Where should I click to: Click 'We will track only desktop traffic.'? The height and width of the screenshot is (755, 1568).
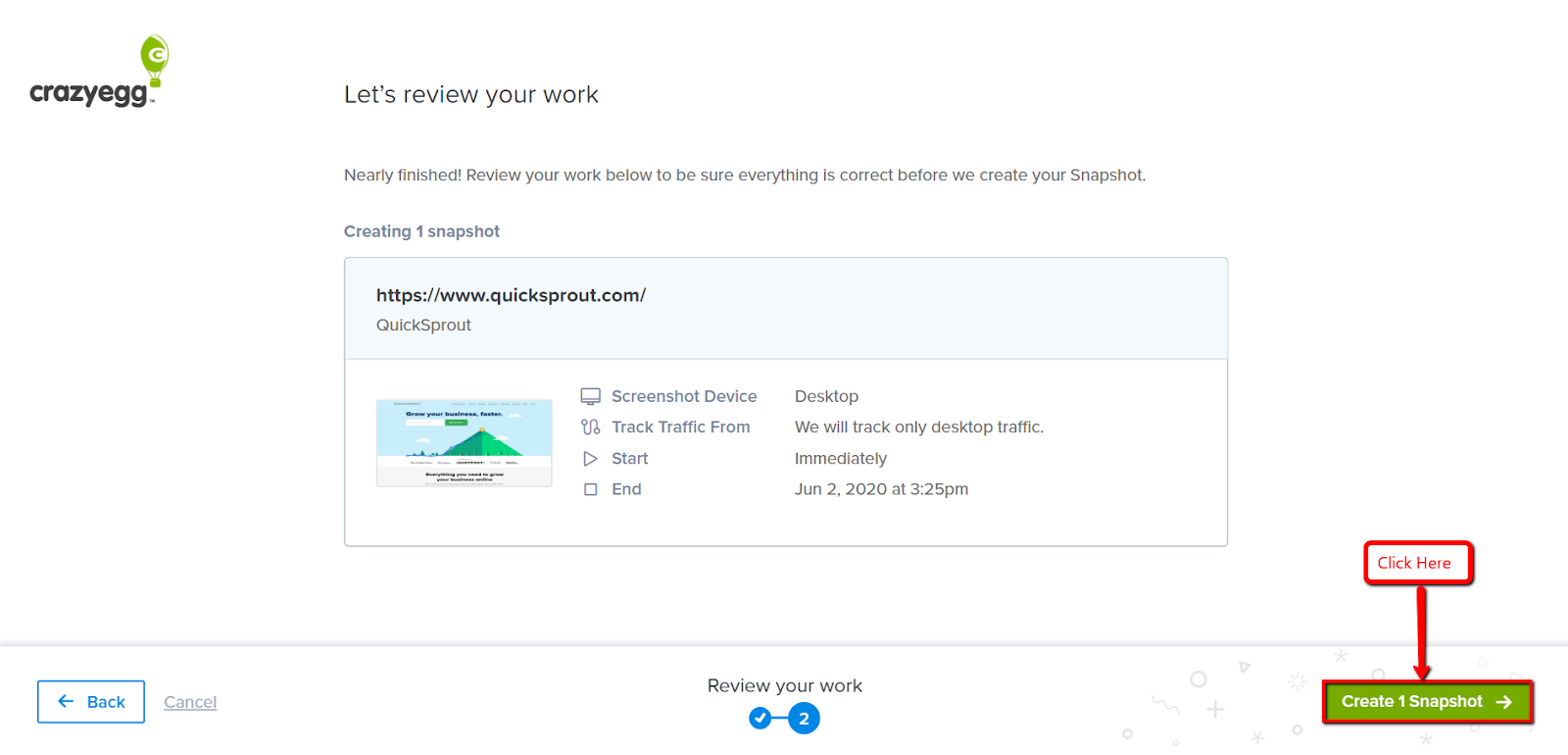click(919, 428)
